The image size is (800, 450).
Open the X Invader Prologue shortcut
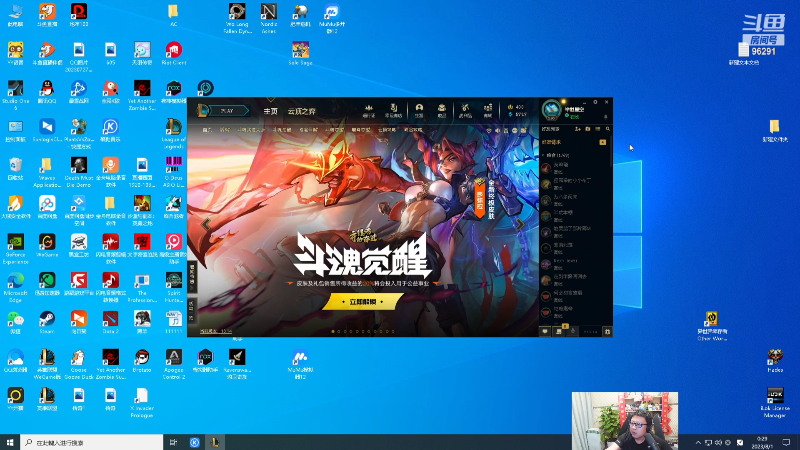[x=142, y=403]
